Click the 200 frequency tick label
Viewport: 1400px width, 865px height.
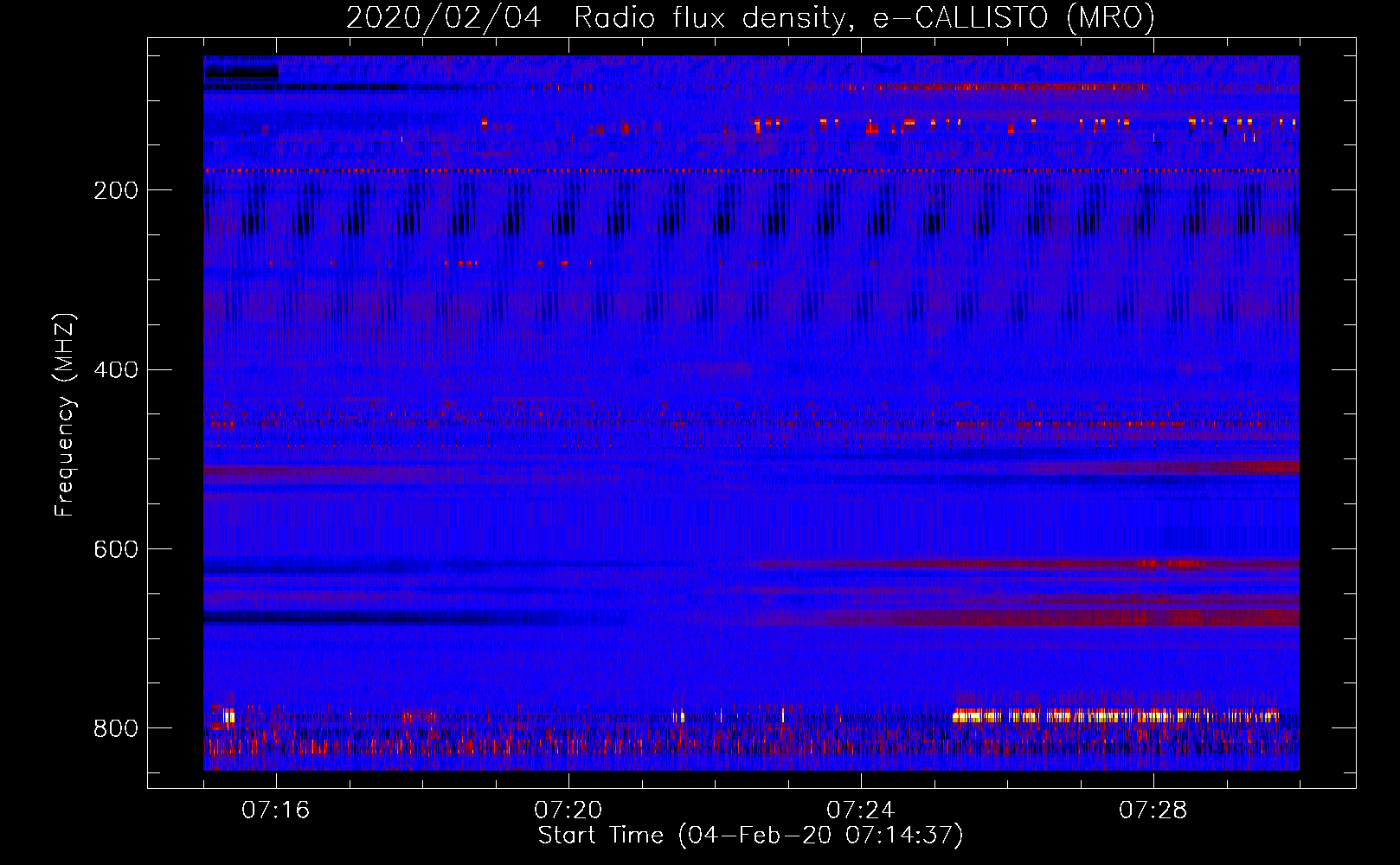[x=115, y=190]
